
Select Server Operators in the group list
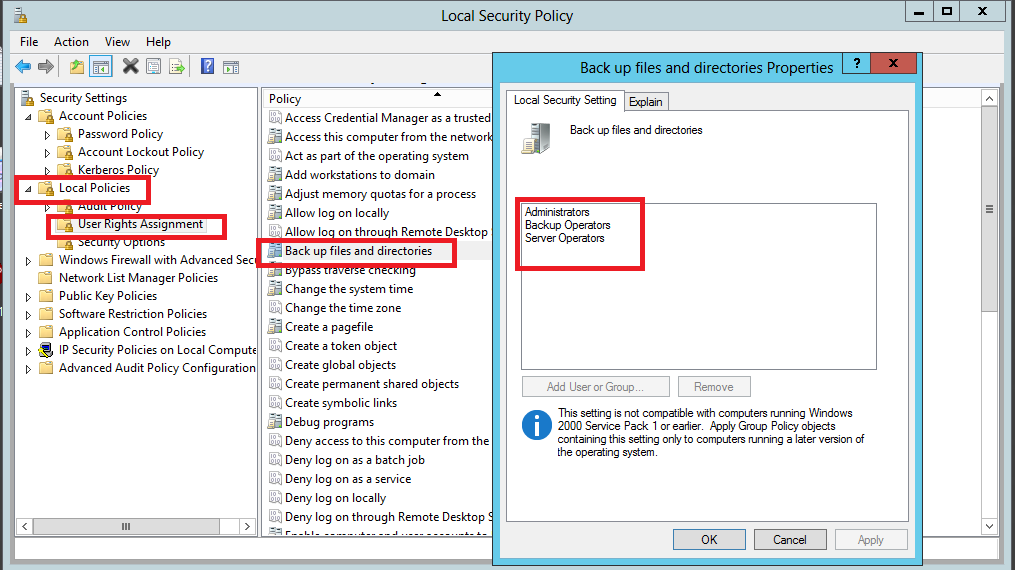564,238
